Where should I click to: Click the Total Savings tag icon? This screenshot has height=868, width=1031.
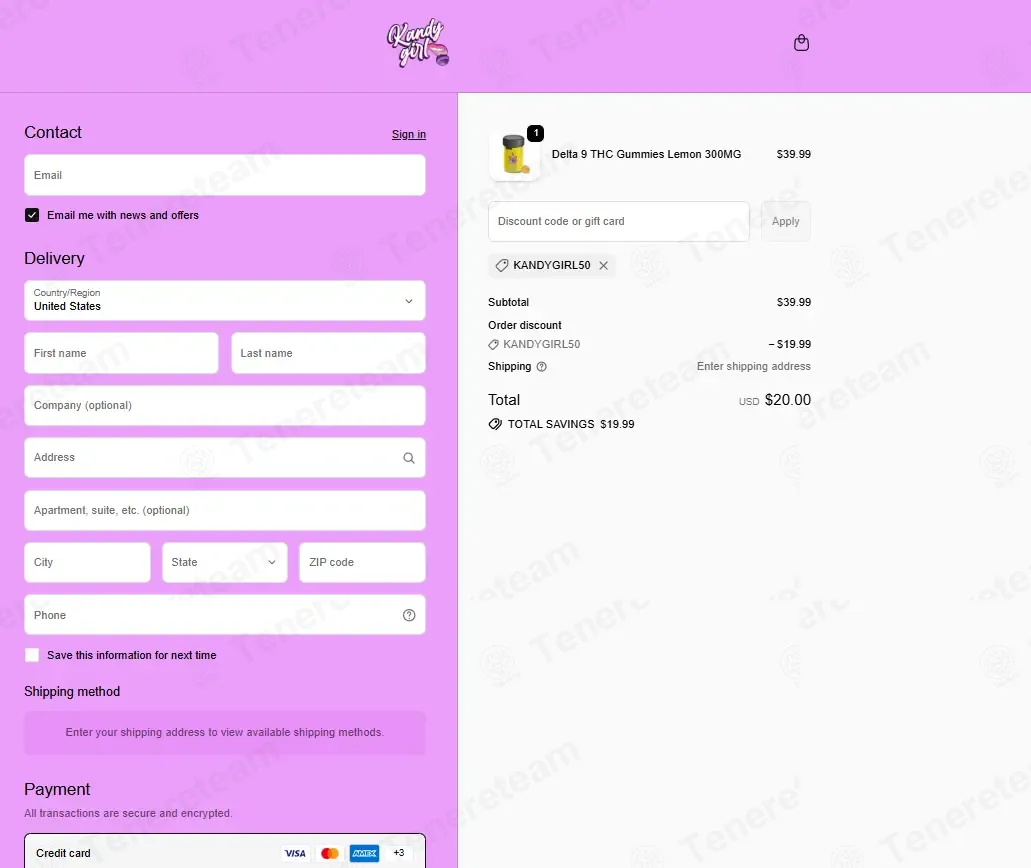495,424
